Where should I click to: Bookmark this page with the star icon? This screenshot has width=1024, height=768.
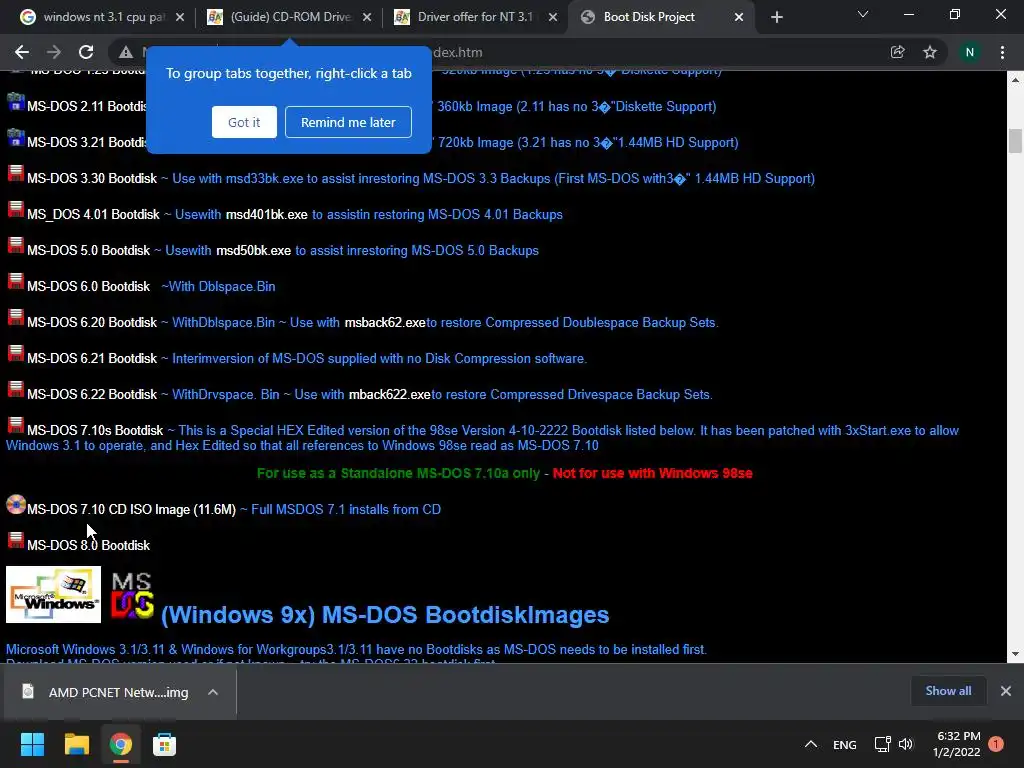[930, 52]
